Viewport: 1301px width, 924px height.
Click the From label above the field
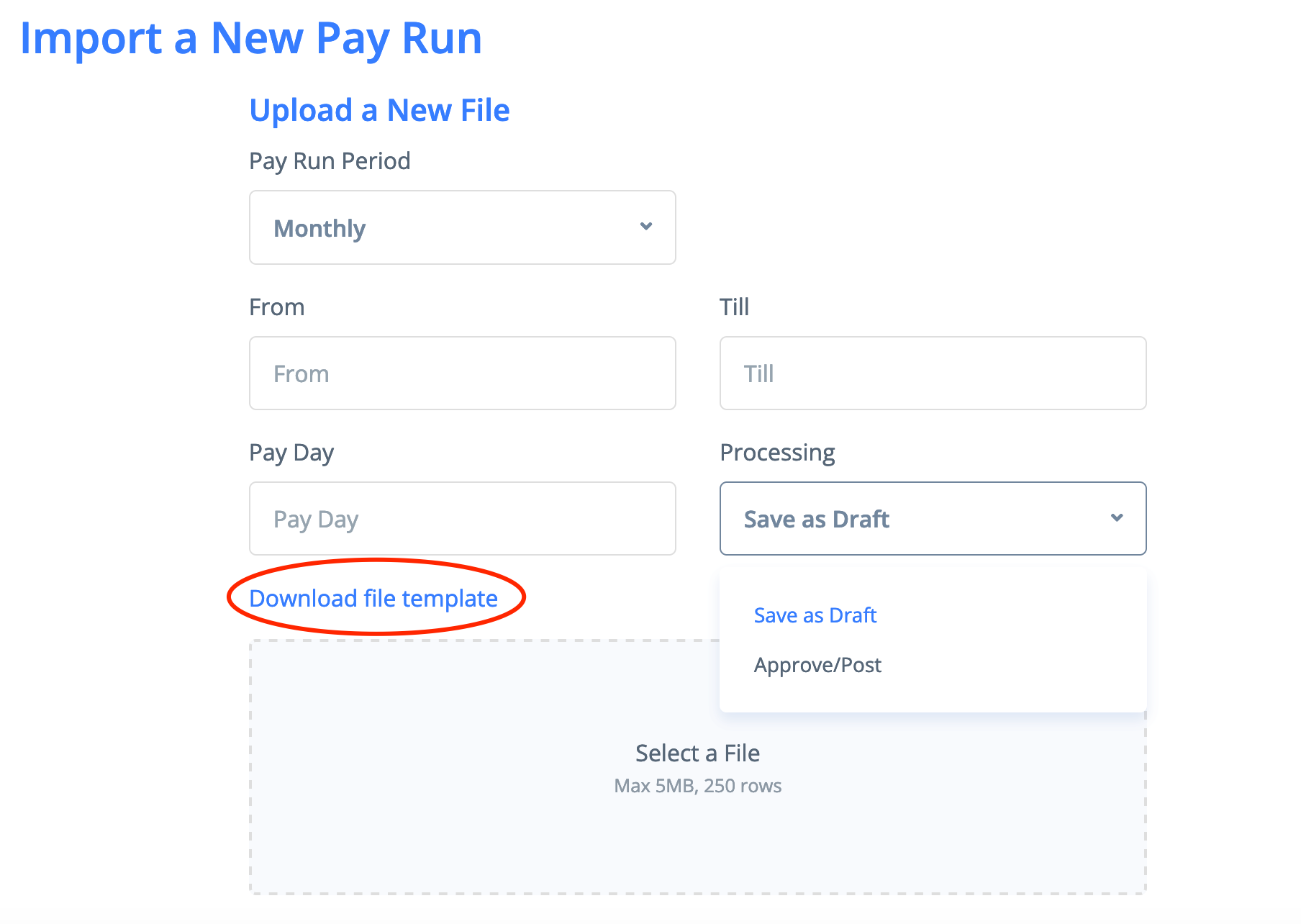[277, 307]
